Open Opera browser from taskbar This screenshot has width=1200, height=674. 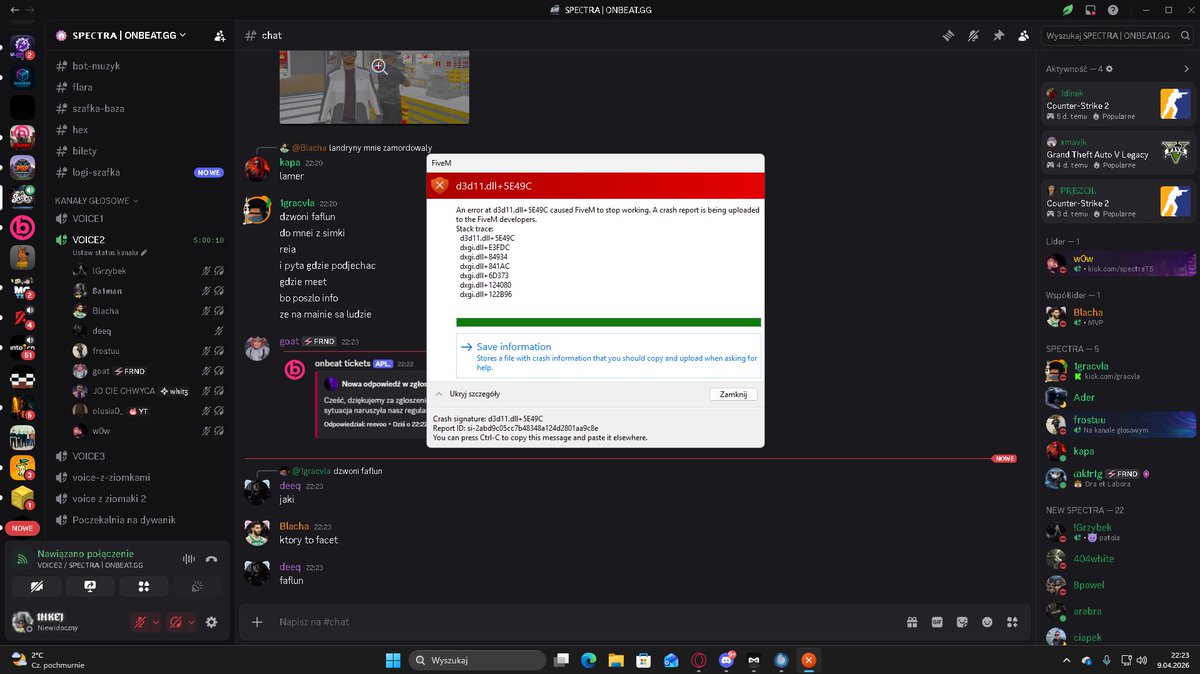click(698, 660)
